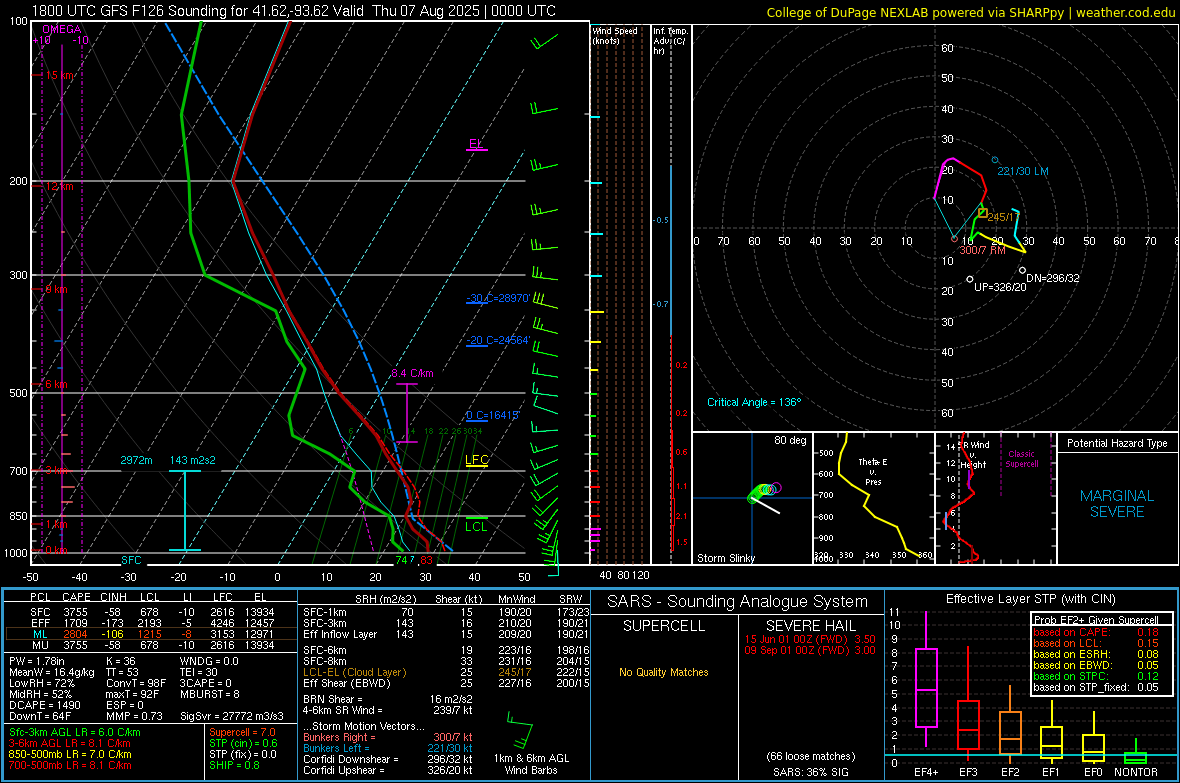This screenshot has height=783, width=1180.
Task: Click the -30 C=28970' height label
Action: coord(497,298)
